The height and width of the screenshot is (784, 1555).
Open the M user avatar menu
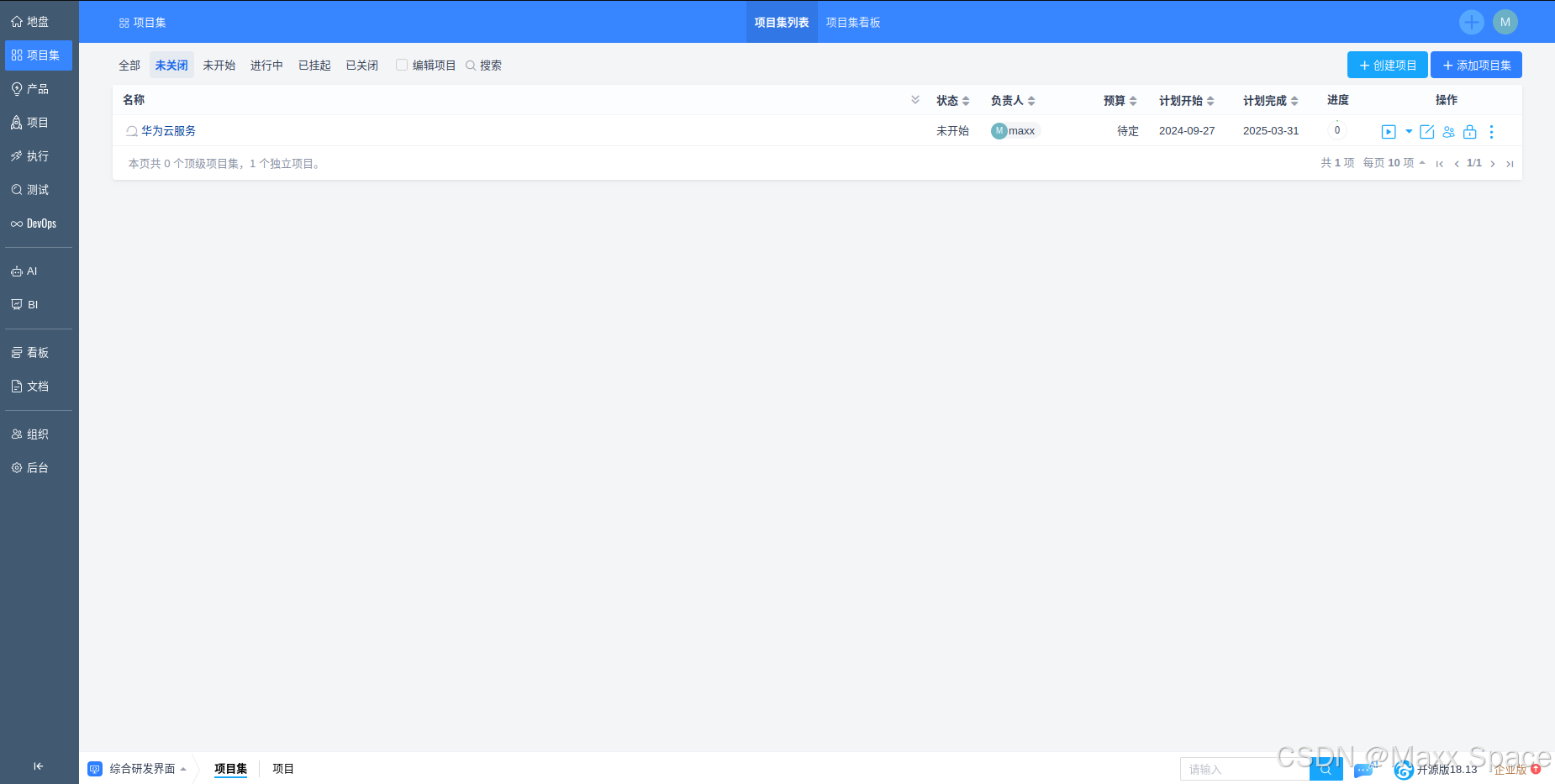[1505, 22]
